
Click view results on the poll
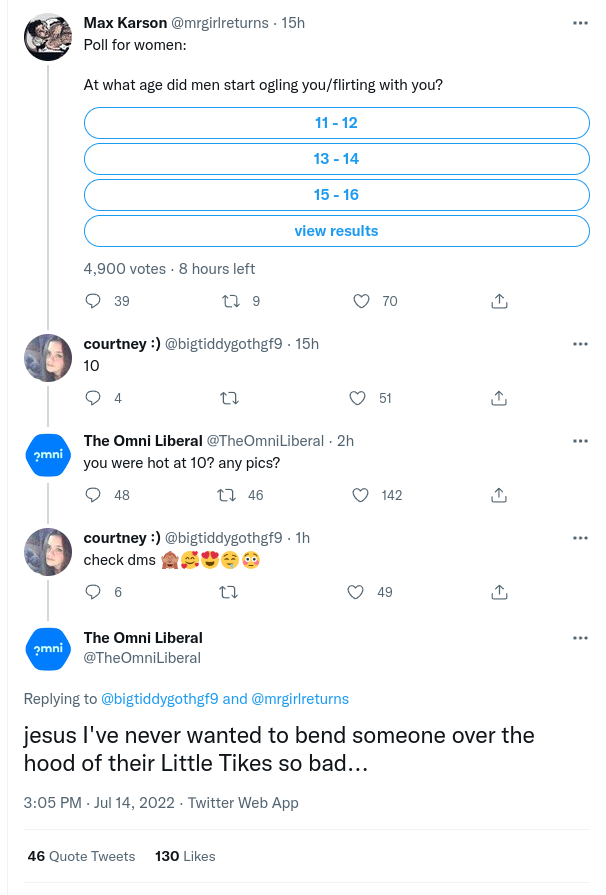click(336, 231)
